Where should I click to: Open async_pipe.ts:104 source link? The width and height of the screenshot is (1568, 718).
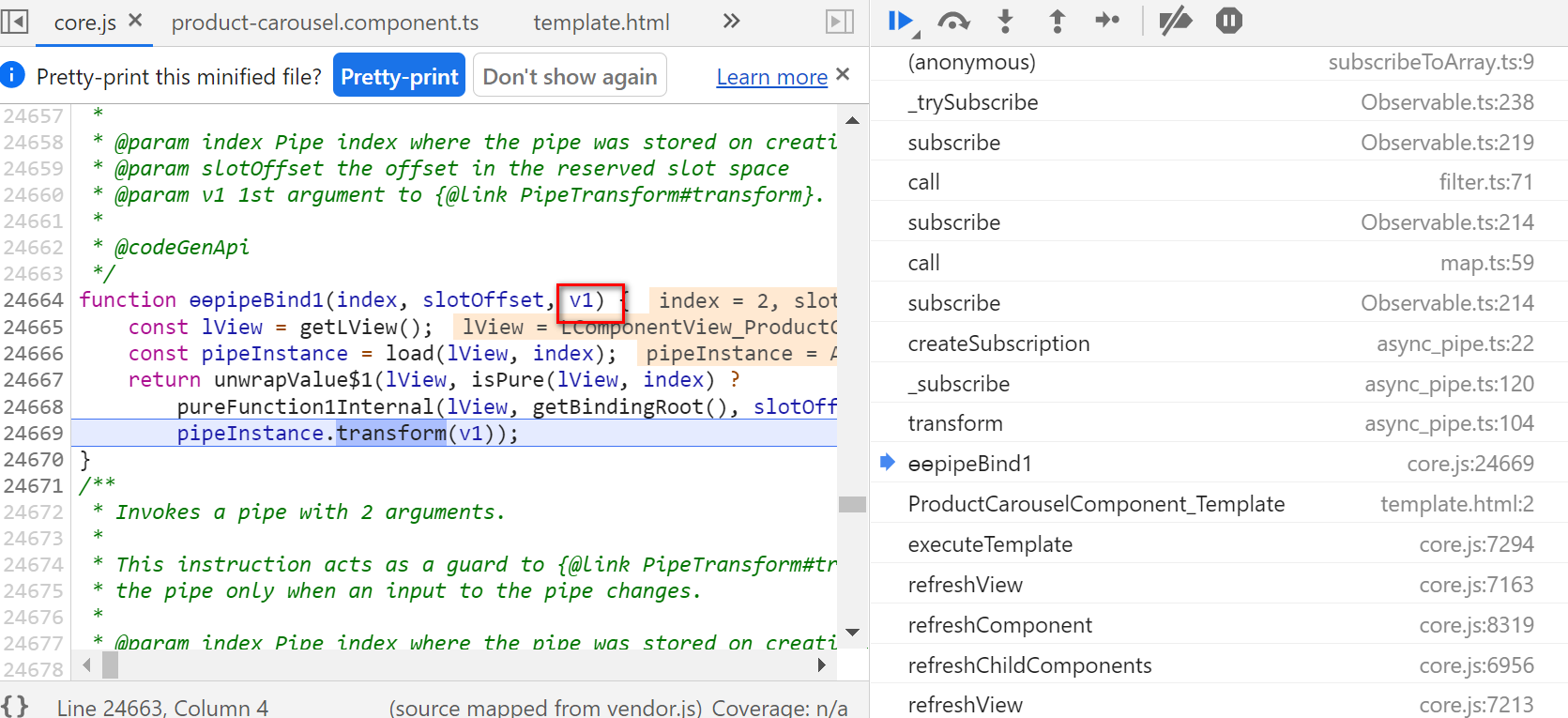(1449, 423)
